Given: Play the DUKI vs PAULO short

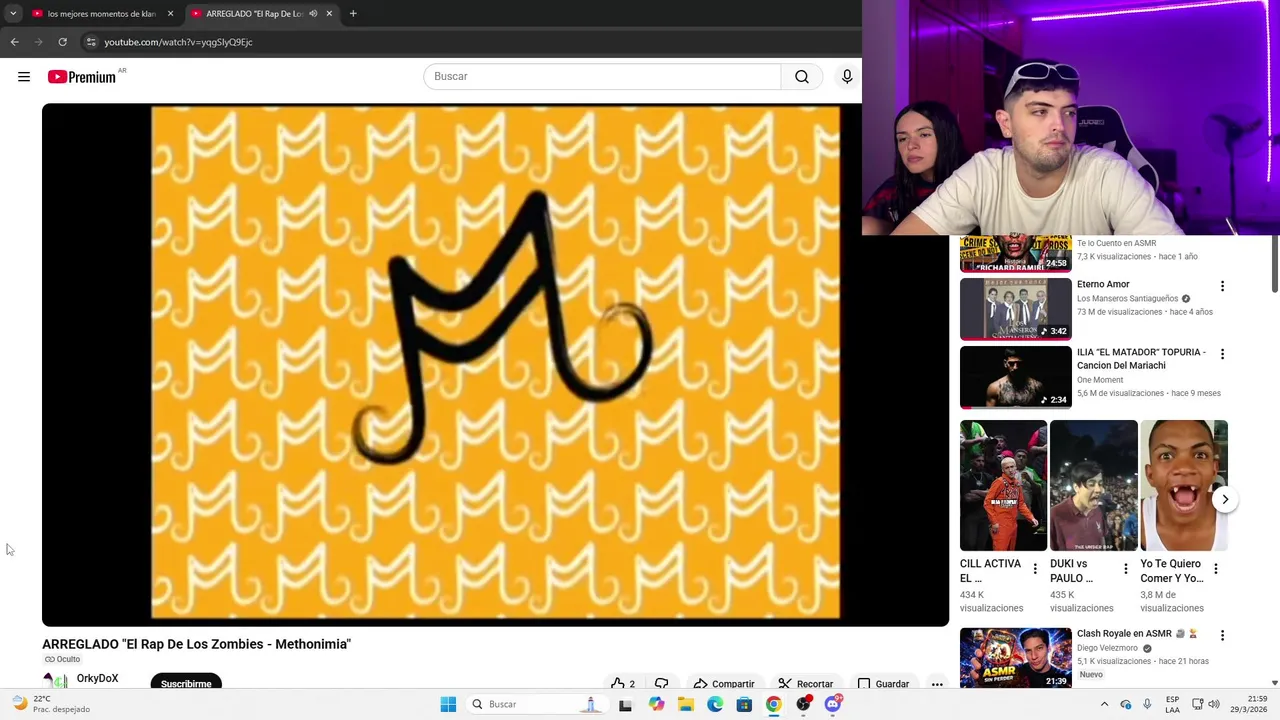Looking at the screenshot, I should click(1093, 485).
